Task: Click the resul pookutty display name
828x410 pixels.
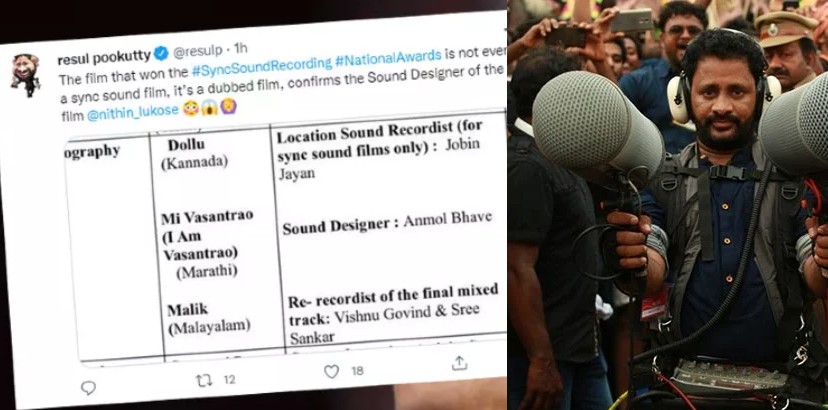Action: coord(105,58)
